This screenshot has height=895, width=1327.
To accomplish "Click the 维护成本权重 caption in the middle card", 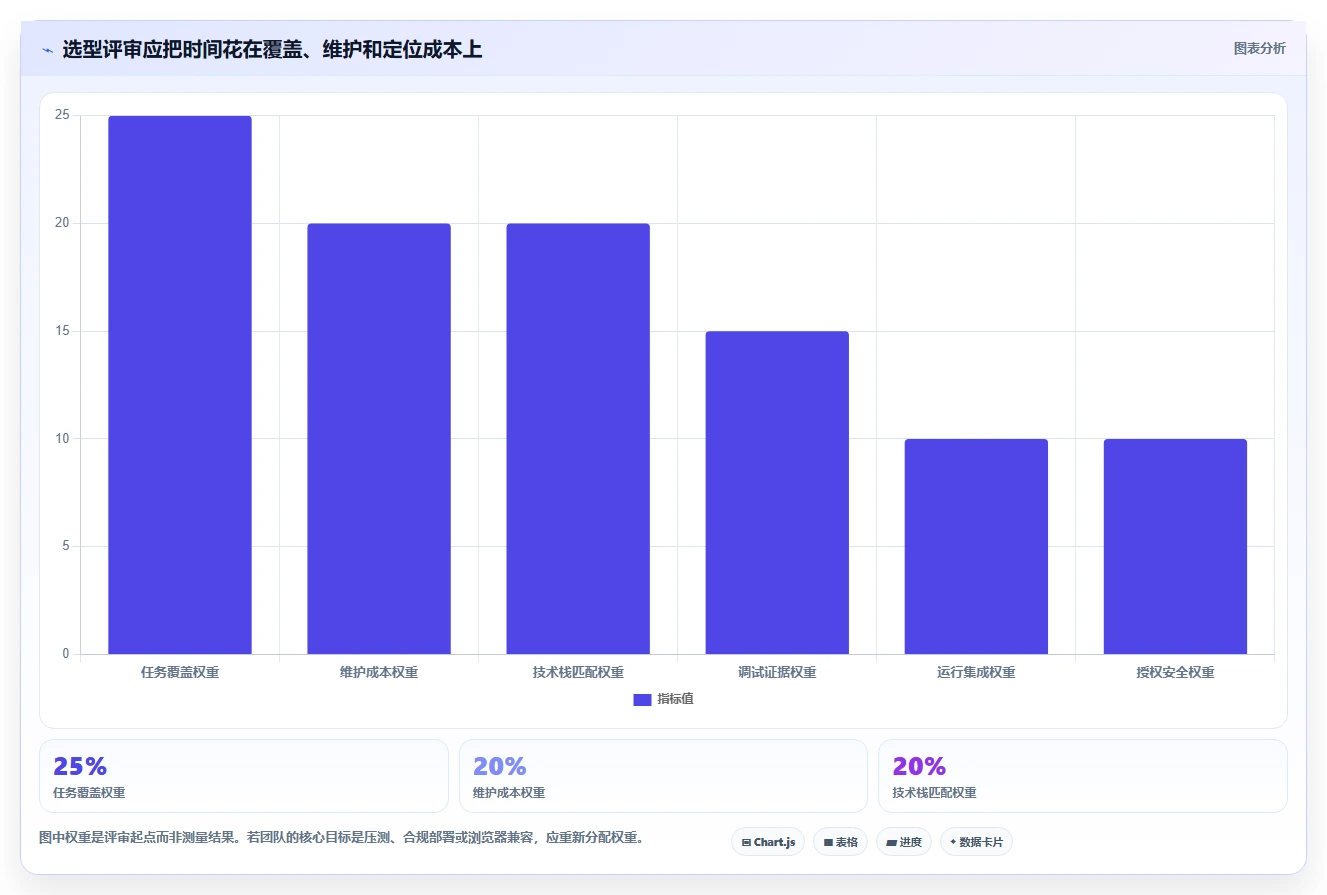I will tap(509, 793).
